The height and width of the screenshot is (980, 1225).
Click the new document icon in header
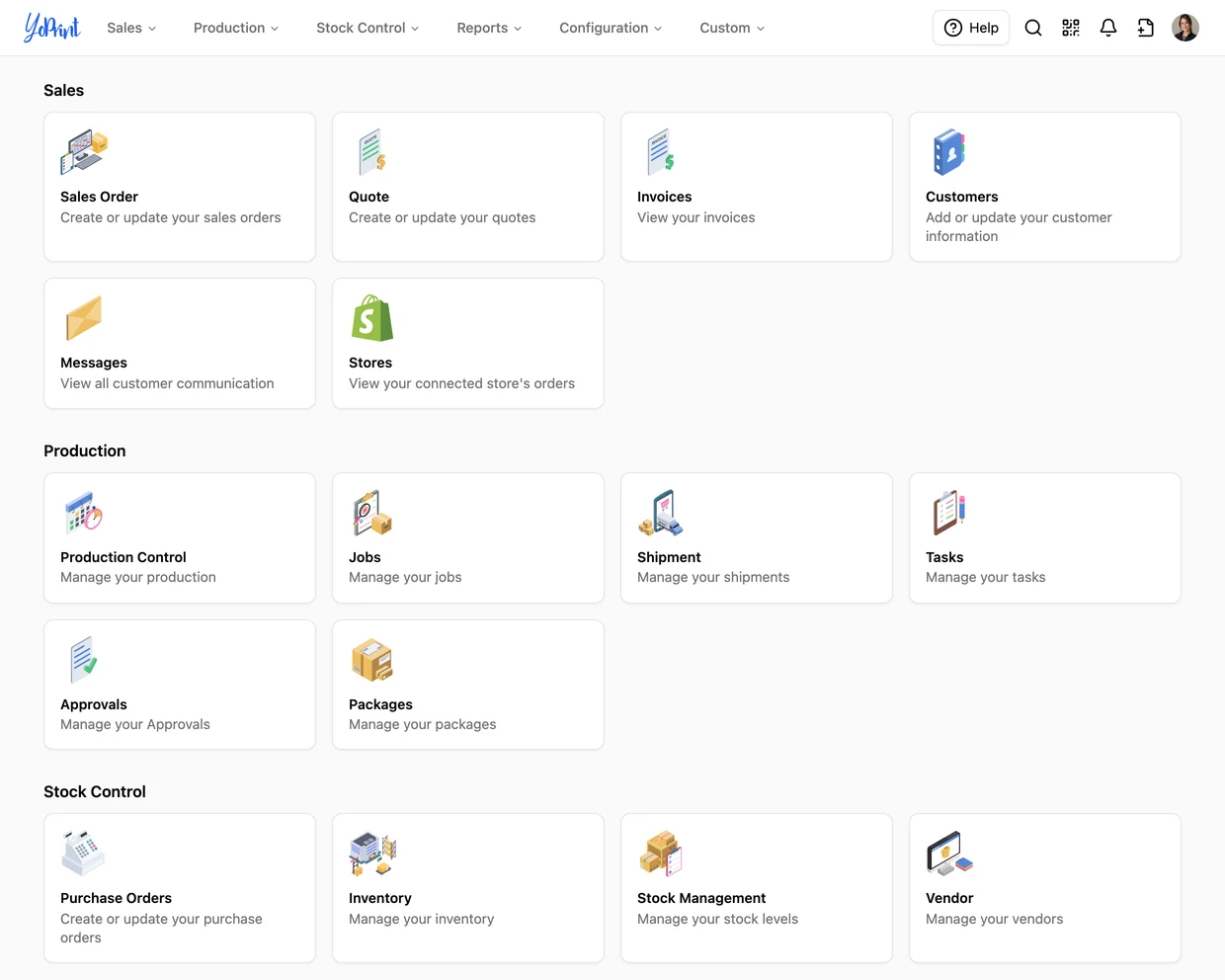pyautogui.click(x=1146, y=28)
